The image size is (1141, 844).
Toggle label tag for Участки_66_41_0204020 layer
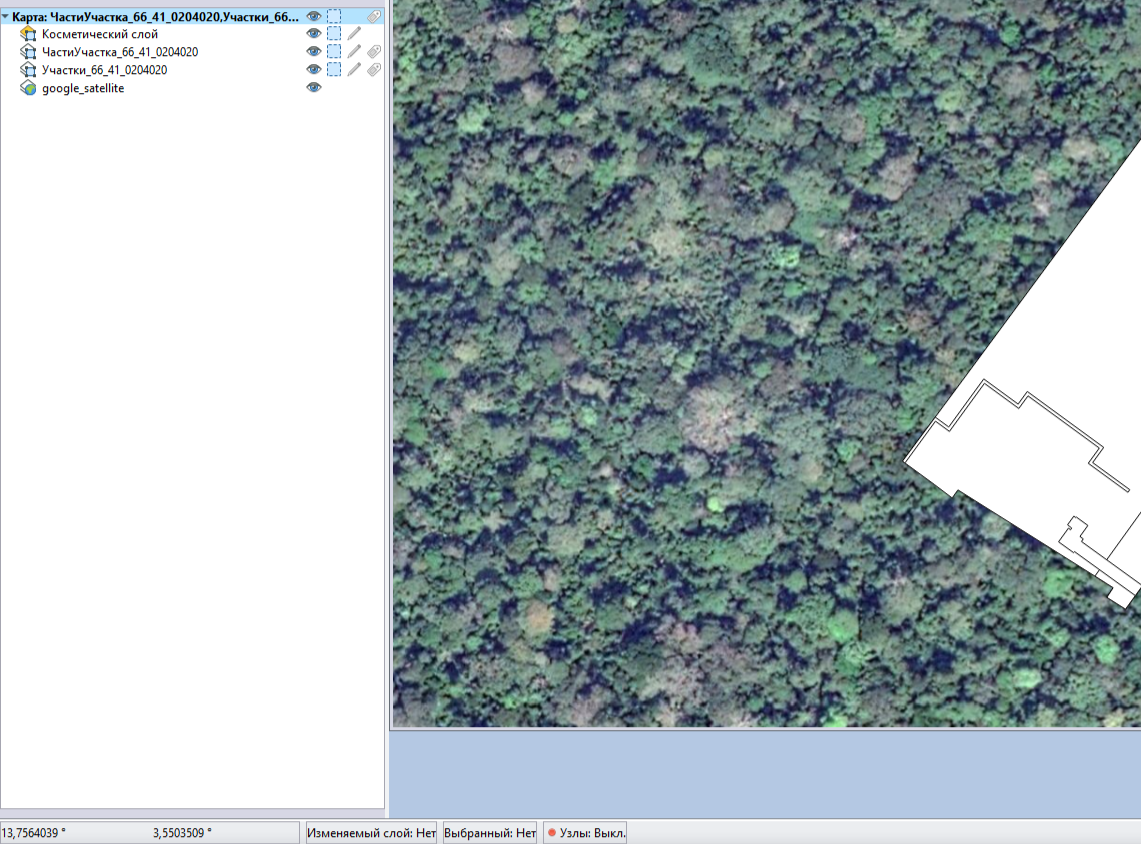374,70
